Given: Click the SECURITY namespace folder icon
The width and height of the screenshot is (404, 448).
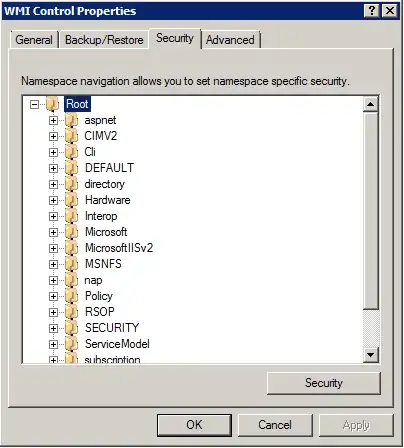Looking at the screenshot, I should 71,328.
